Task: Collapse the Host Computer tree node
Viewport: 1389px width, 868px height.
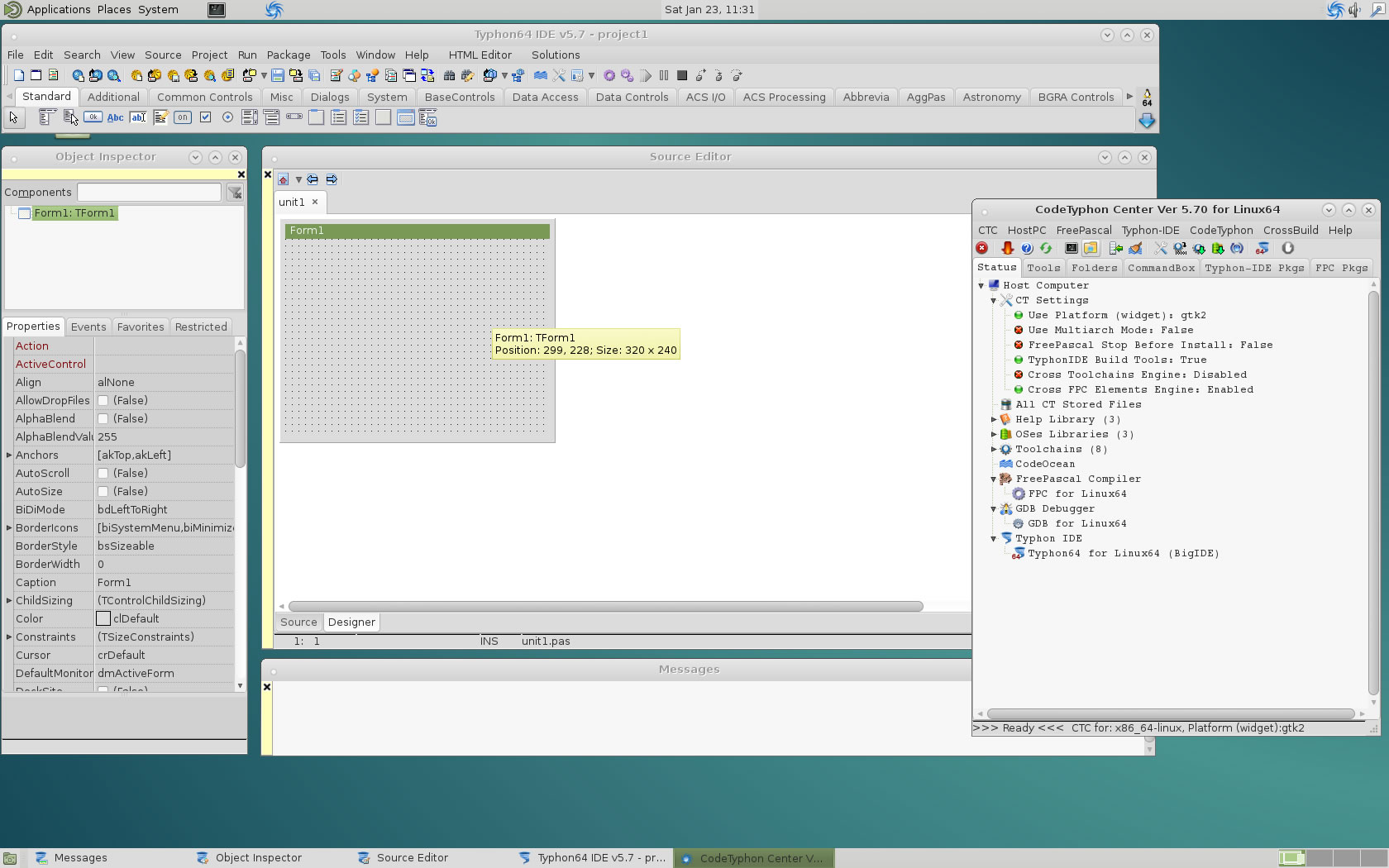Action: [x=981, y=286]
